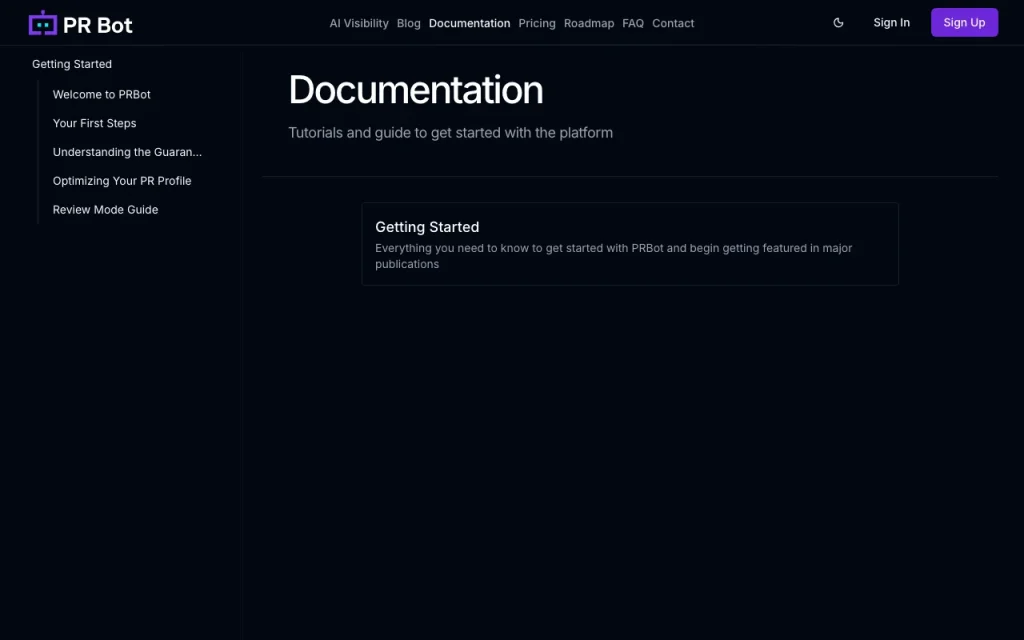Image resolution: width=1024 pixels, height=640 pixels.
Task: Toggle dark mode with the moon icon
Action: point(839,23)
